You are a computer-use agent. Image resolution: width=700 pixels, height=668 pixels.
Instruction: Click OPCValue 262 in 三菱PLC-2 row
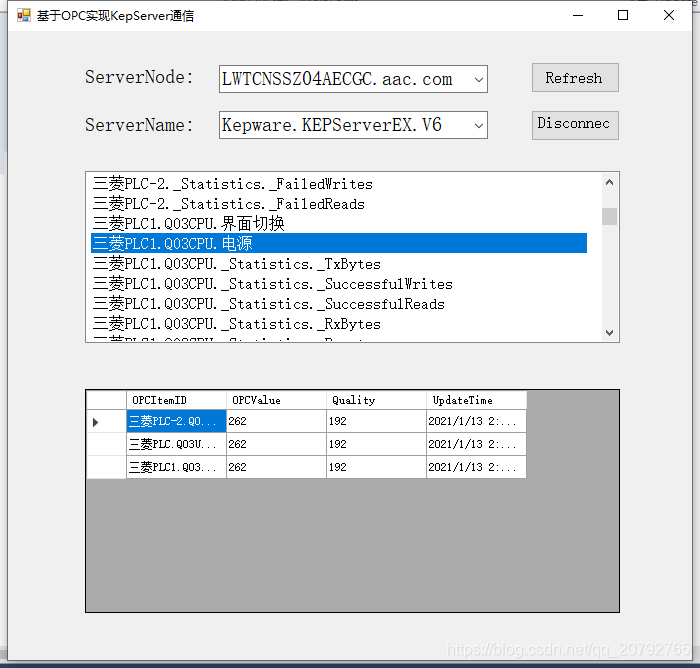[x=276, y=421]
